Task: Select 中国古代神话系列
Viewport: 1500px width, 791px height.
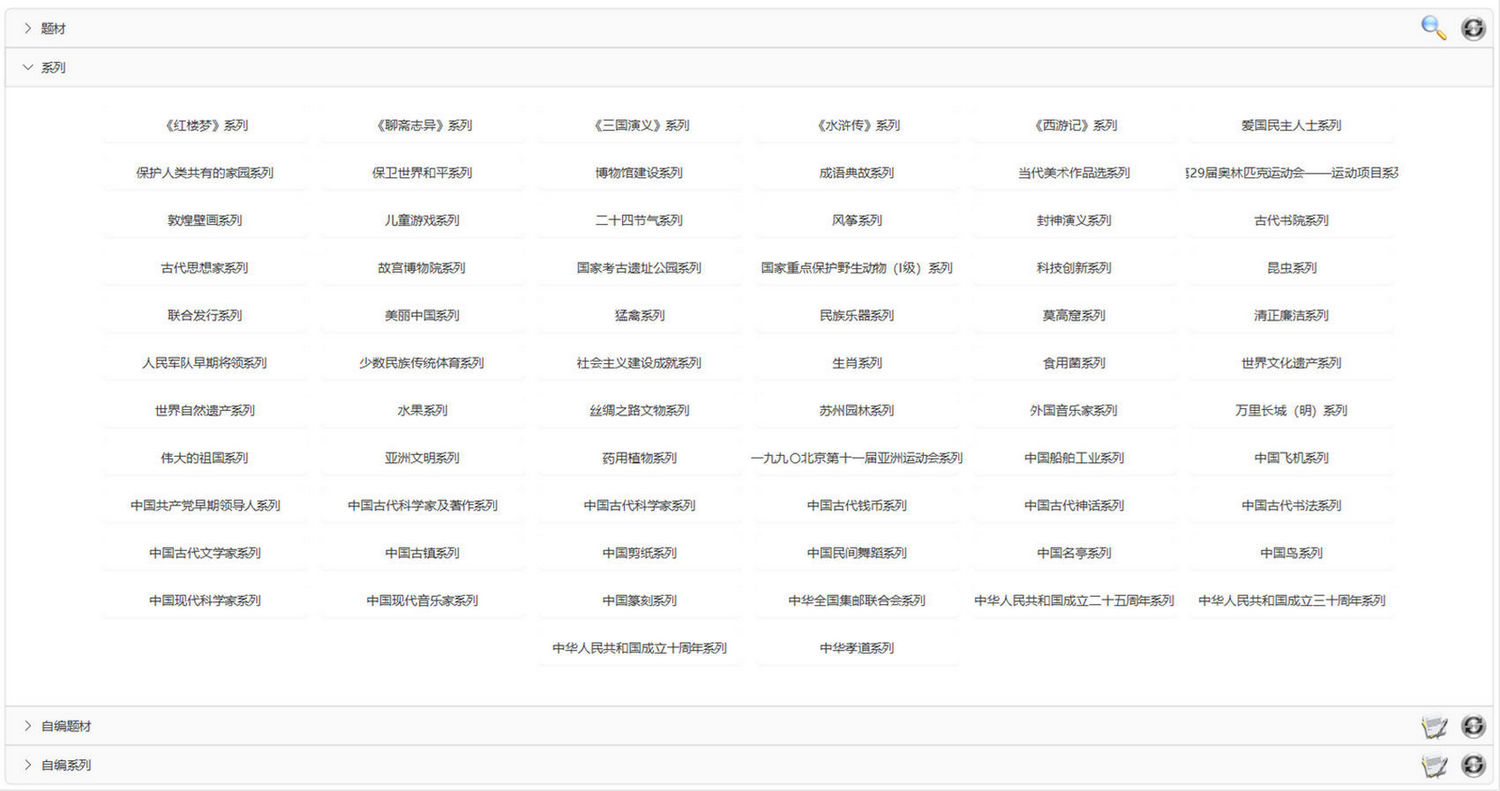Action: pos(1074,506)
